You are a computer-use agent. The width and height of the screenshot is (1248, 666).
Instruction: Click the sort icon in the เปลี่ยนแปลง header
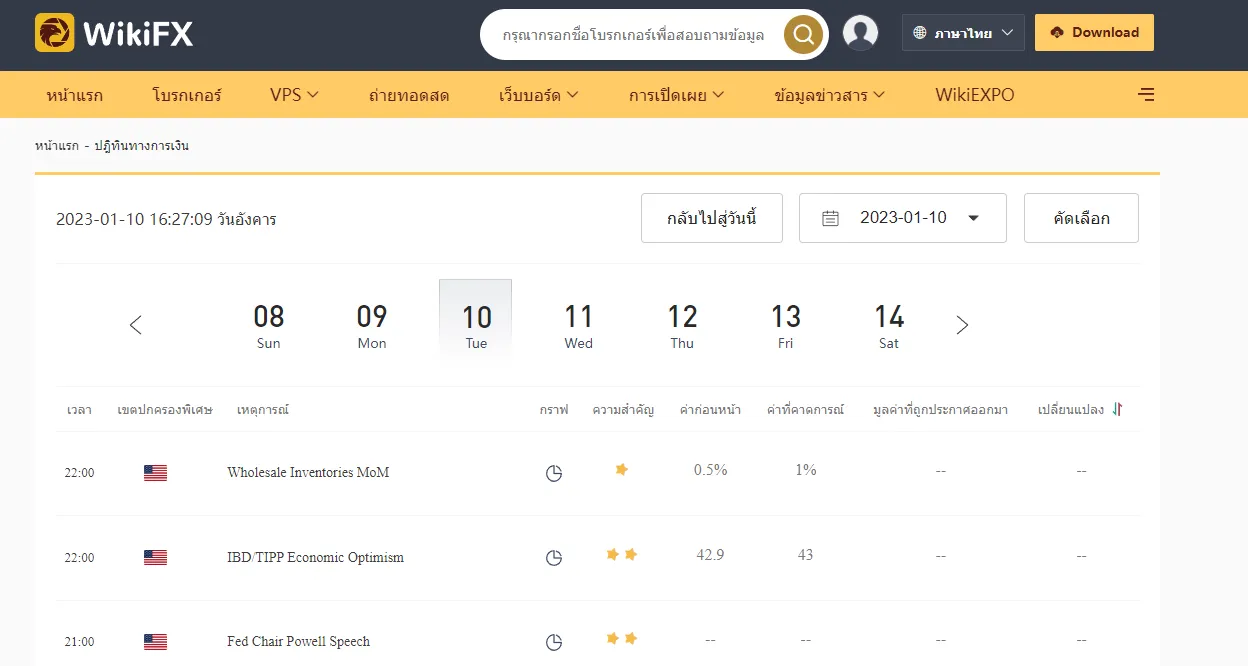click(1118, 409)
